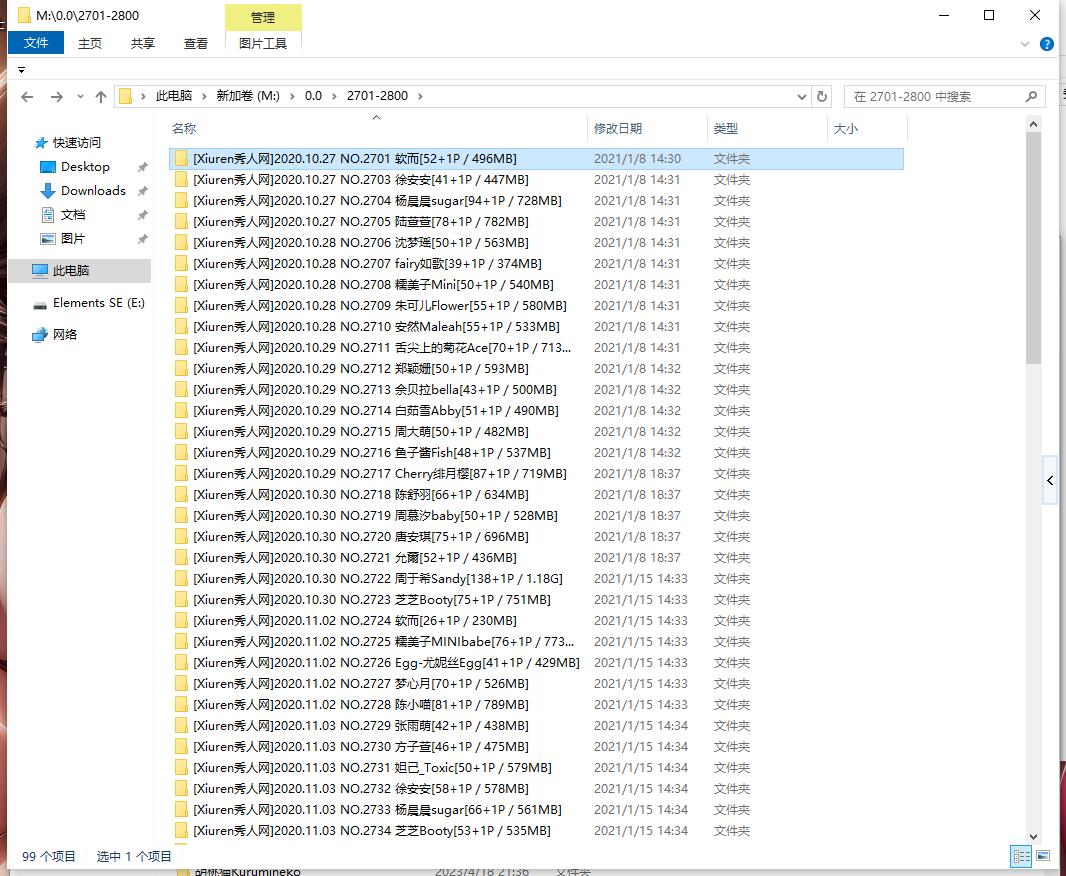This screenshot has width=1066, height=876.
Task: Select folder icon of NO.2717 Cherry绯月樱
Action: click(x=181, y=474)
